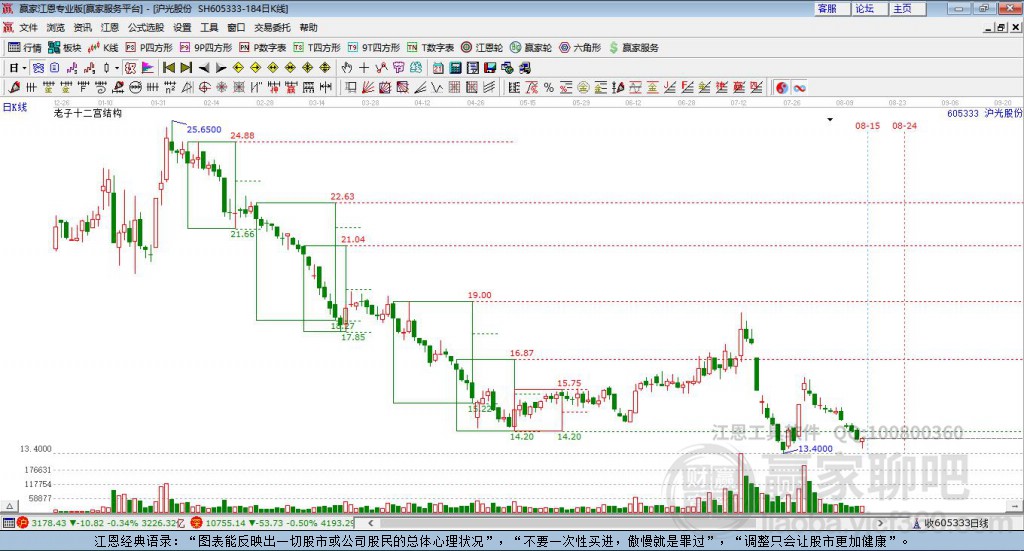Image resolution: width=1024 pixels, height=551 pixels.
Task: Jump to first bar with left-end arrow
Action: tap(168, 68)
